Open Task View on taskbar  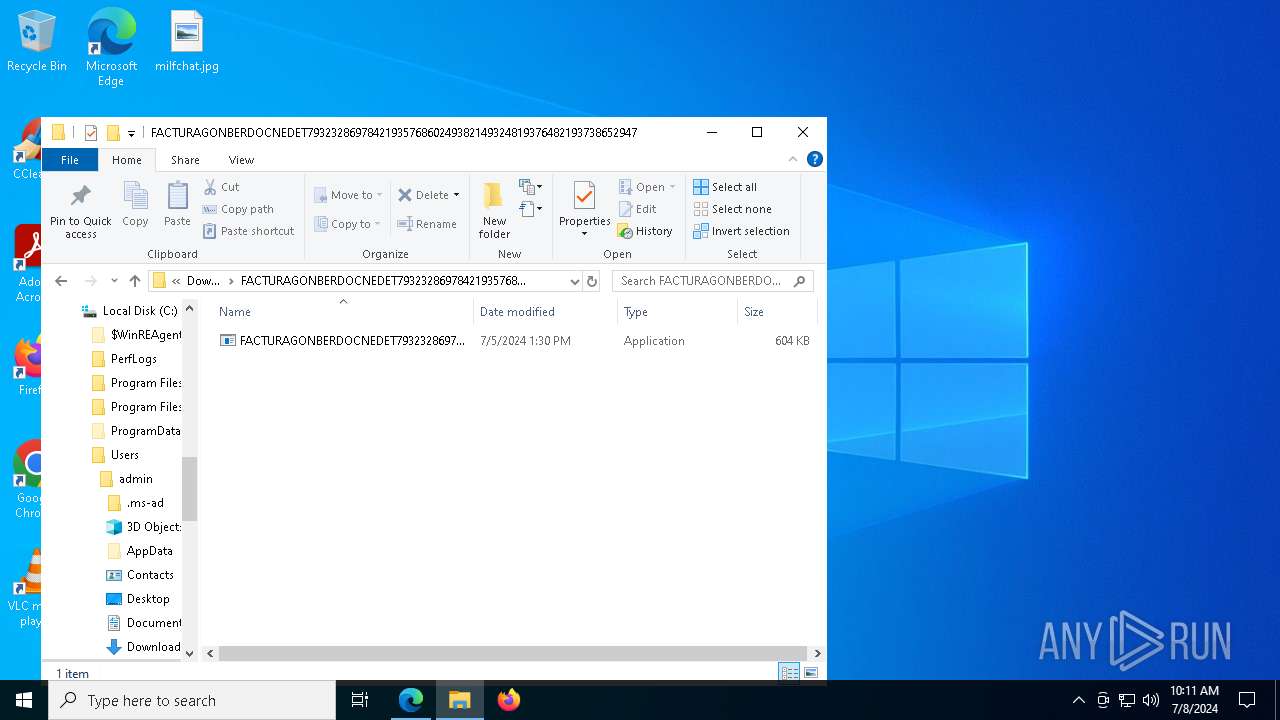(x=360, y=700)
